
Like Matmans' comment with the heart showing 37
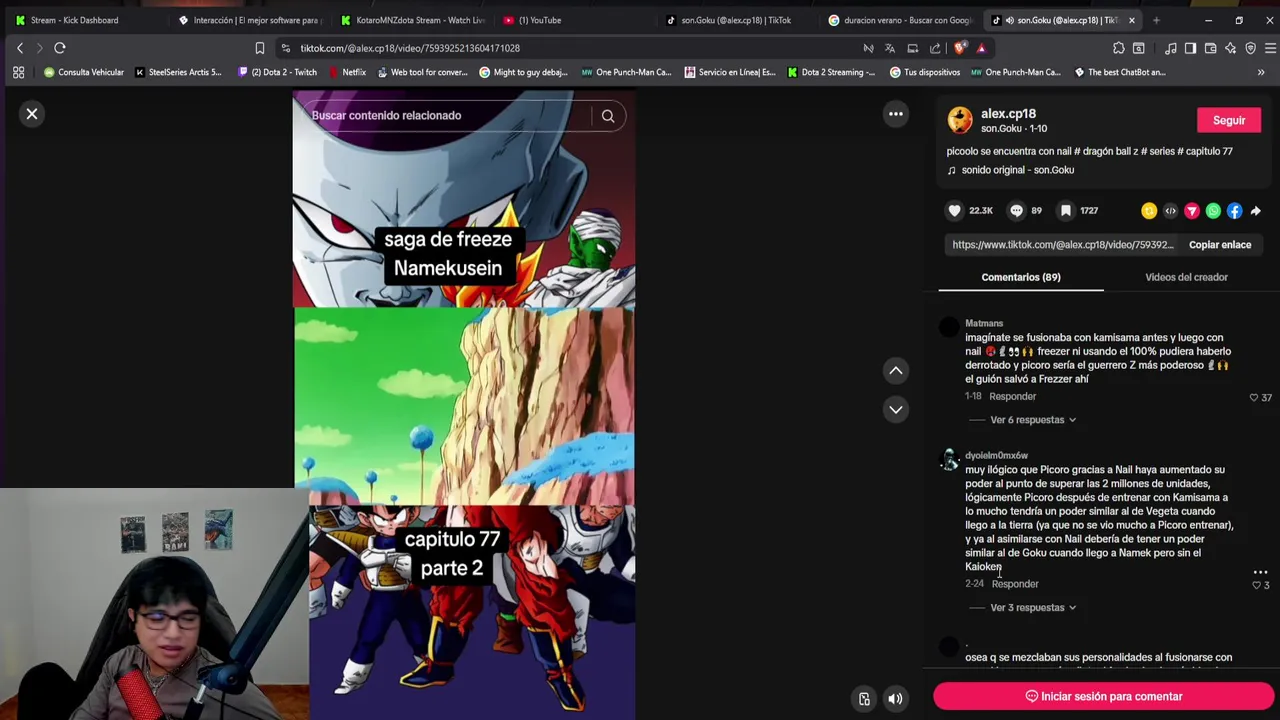[x=1254, y=398]
